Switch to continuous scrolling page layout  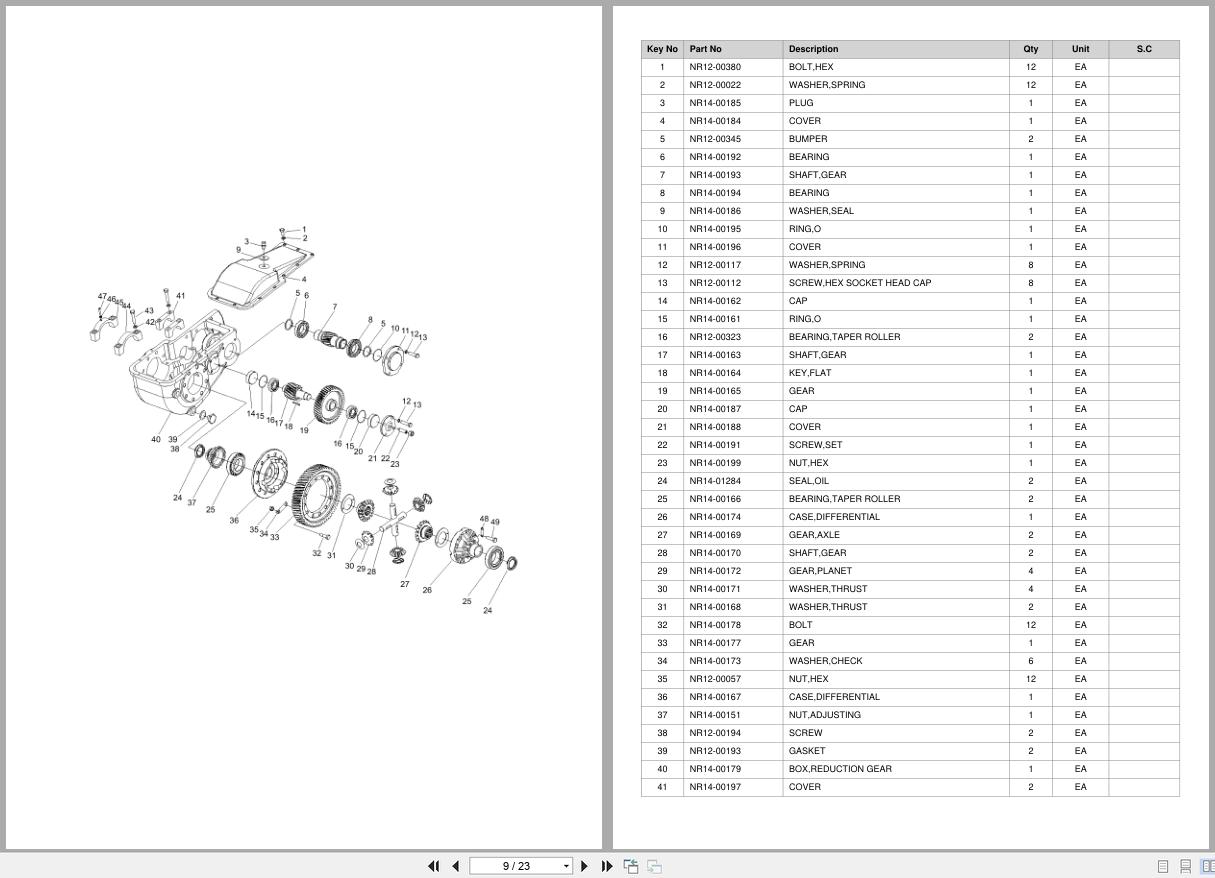click(1185, 866)
